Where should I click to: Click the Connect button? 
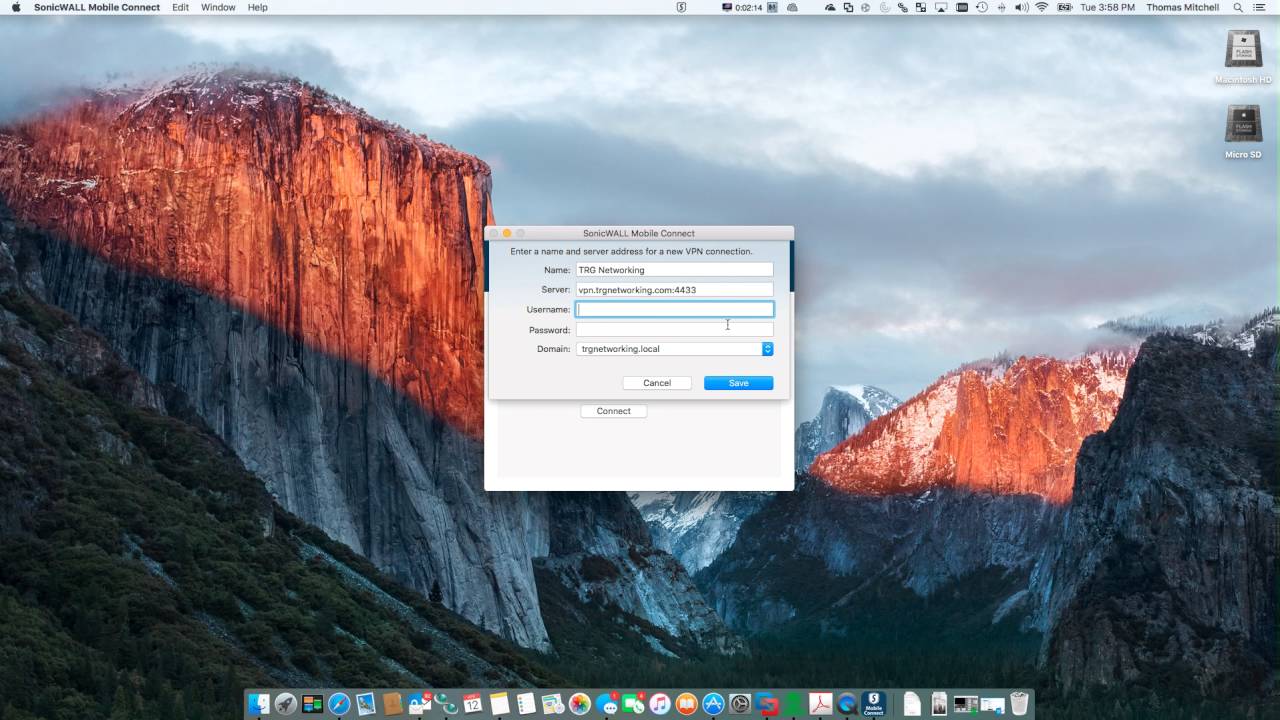(x=613, y=411)
